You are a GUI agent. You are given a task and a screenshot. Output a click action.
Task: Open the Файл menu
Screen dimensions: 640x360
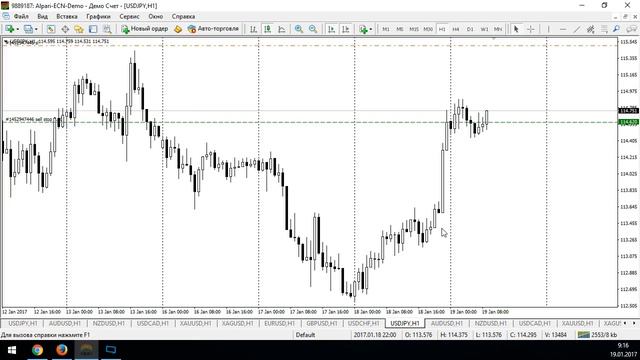[x=21, y=17]
